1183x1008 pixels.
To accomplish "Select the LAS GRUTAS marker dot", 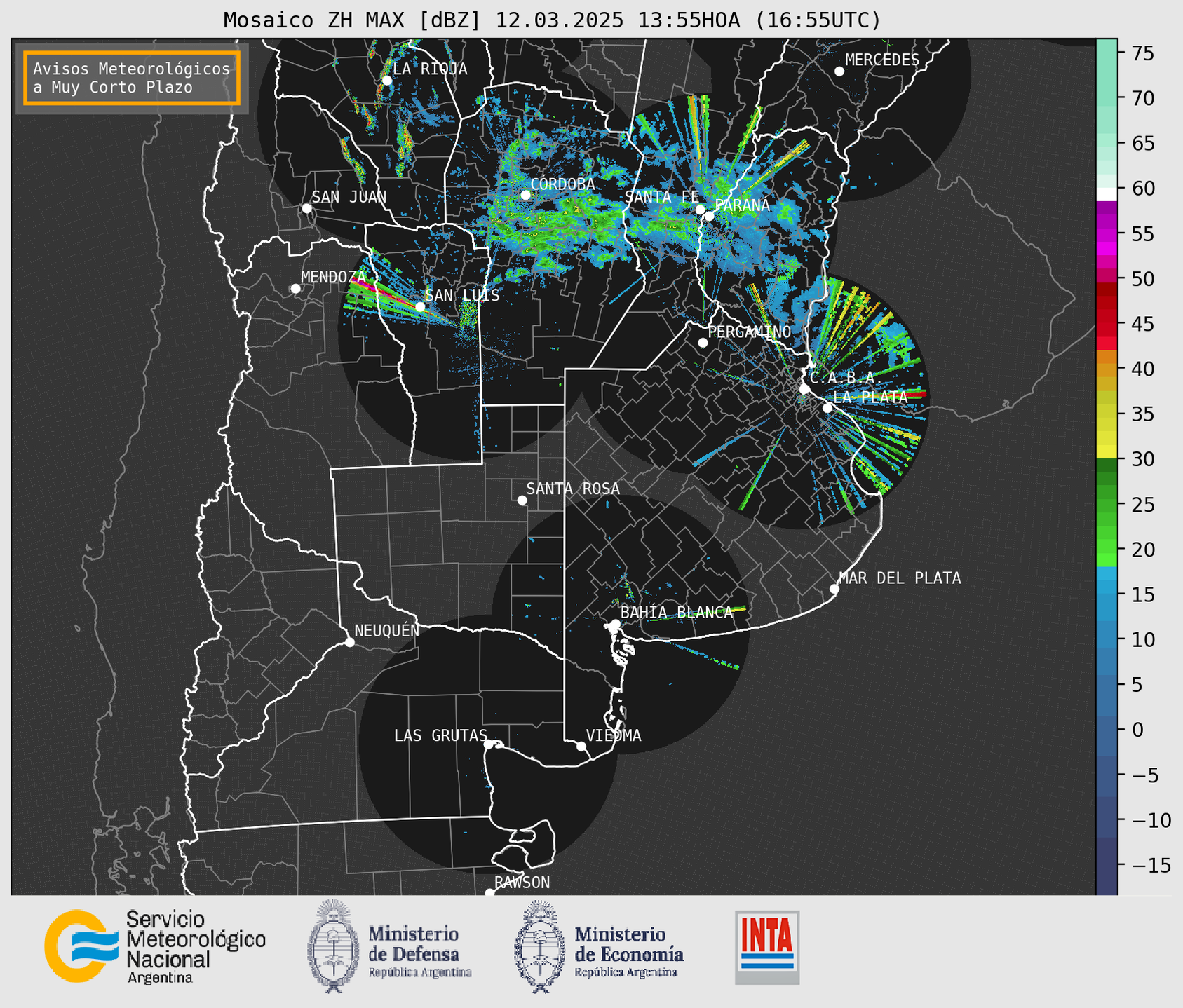I will 489,744.
